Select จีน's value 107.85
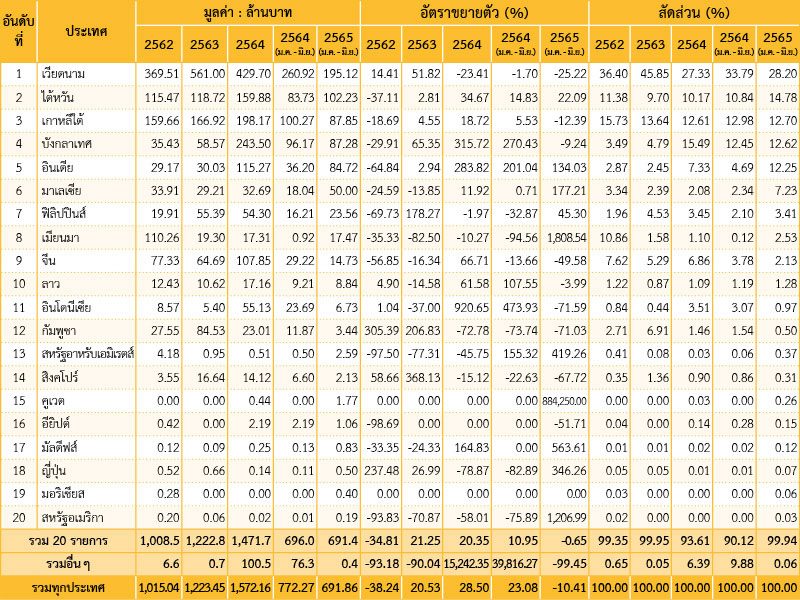800x600 pixels. (254, 261)
